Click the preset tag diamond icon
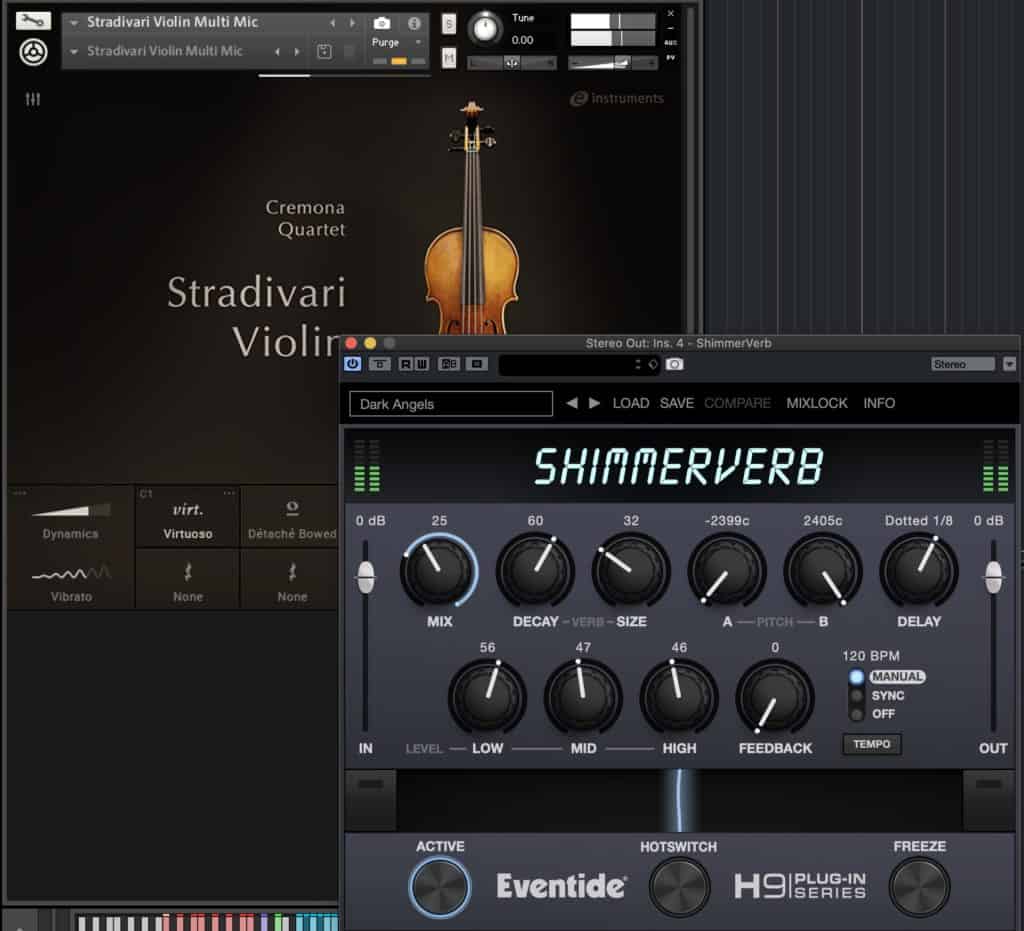Viewport: 1024px width, 931px height. coord(653,364)
